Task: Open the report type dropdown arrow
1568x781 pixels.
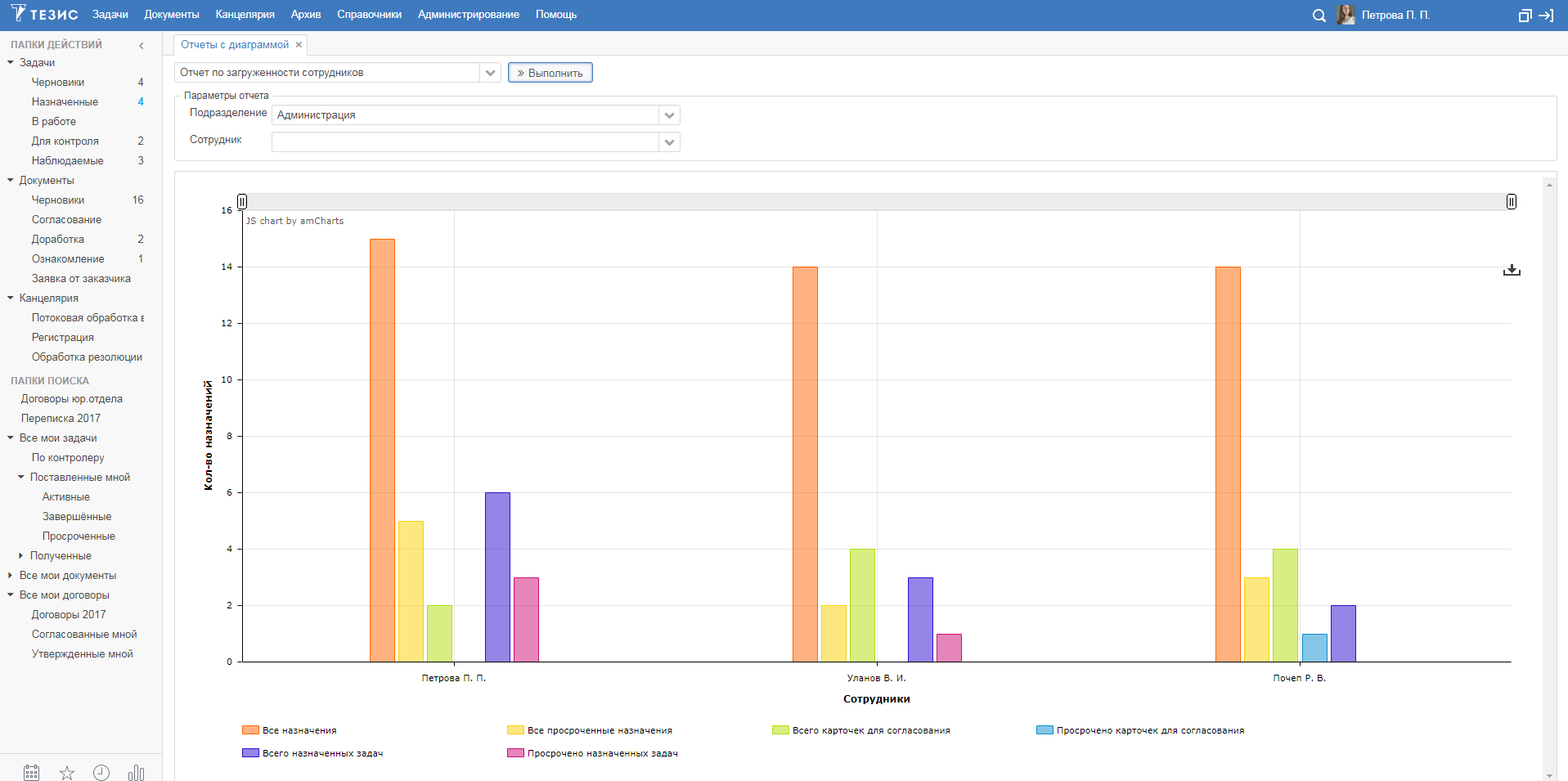Action: (490, 73)
